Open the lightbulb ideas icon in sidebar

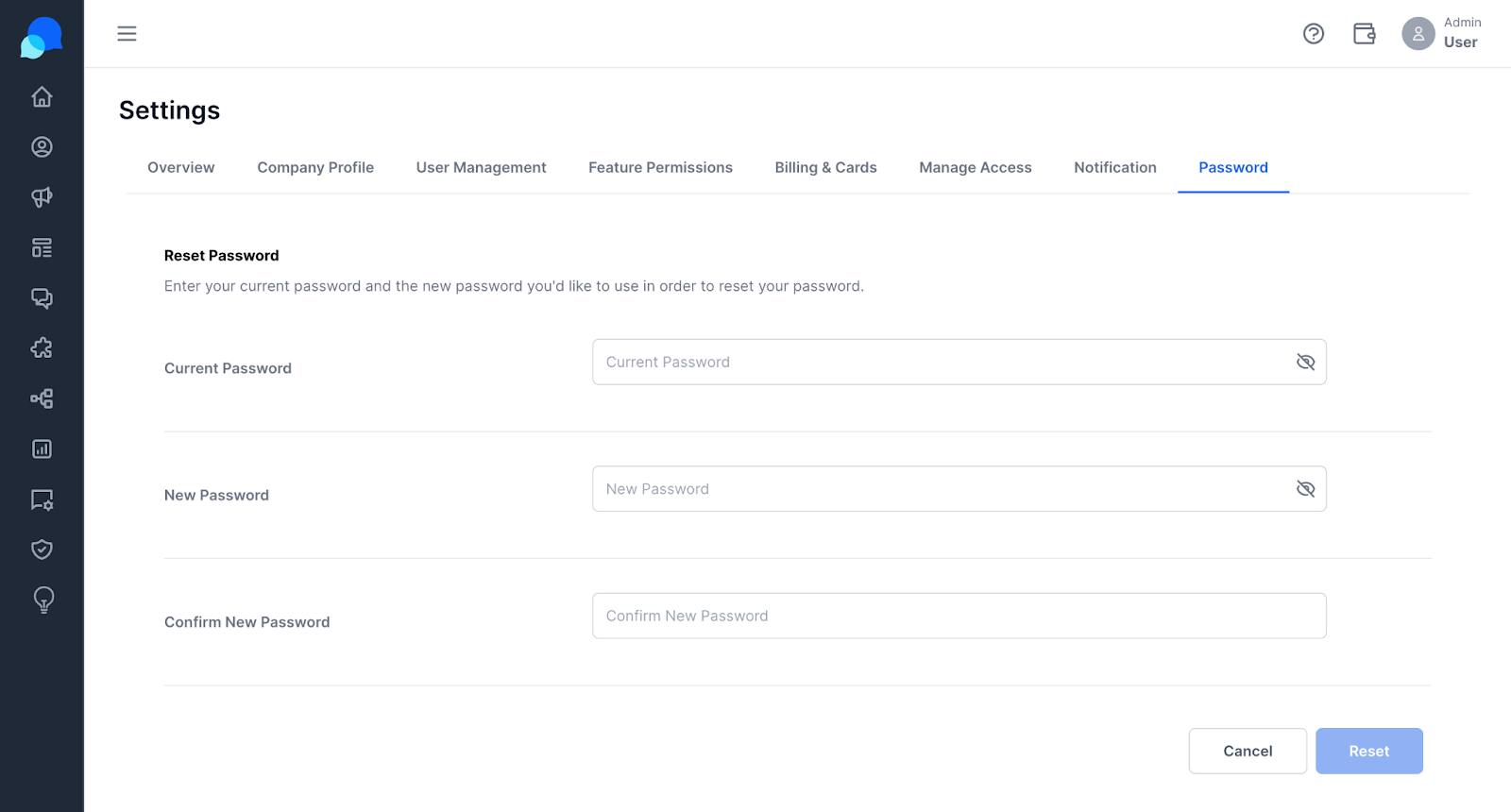point(43,601)
